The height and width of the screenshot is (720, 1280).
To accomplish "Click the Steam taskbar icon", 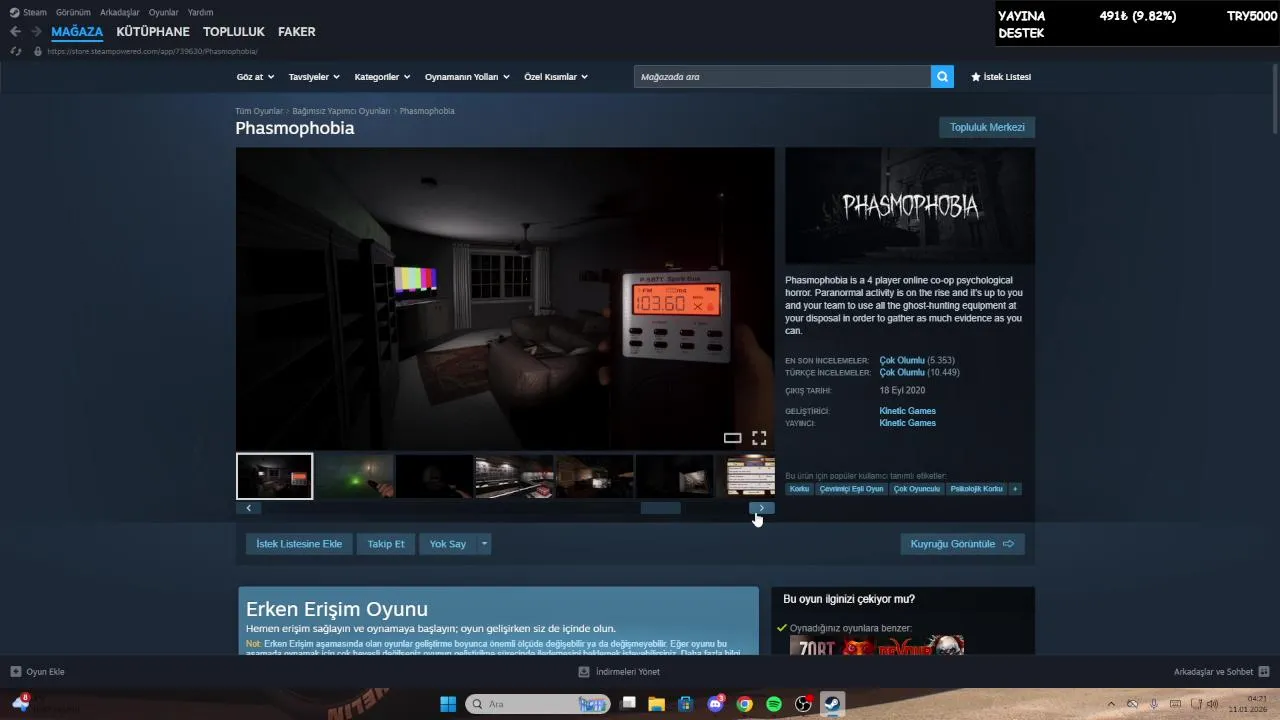I will [832, 704].
